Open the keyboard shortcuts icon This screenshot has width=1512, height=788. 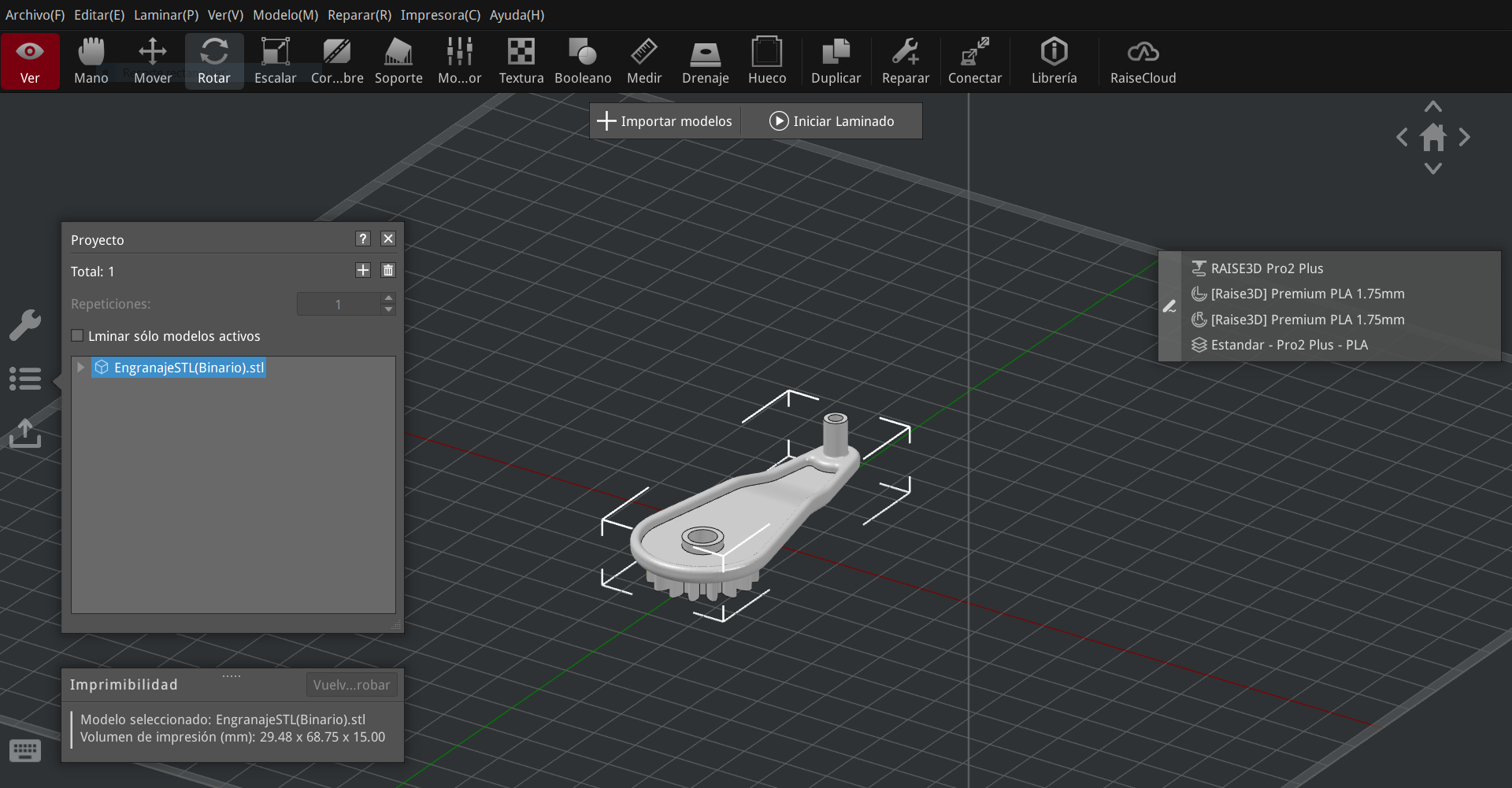pos(25,750)
